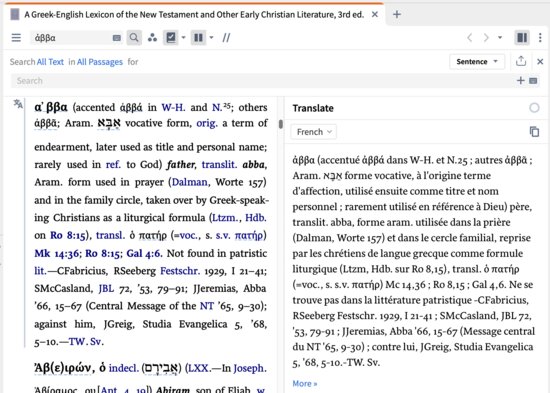The width and height of the screenshot is (550, 393).
Task: Click the parallel resources slashes icon
Action: (x=227, y=38)
